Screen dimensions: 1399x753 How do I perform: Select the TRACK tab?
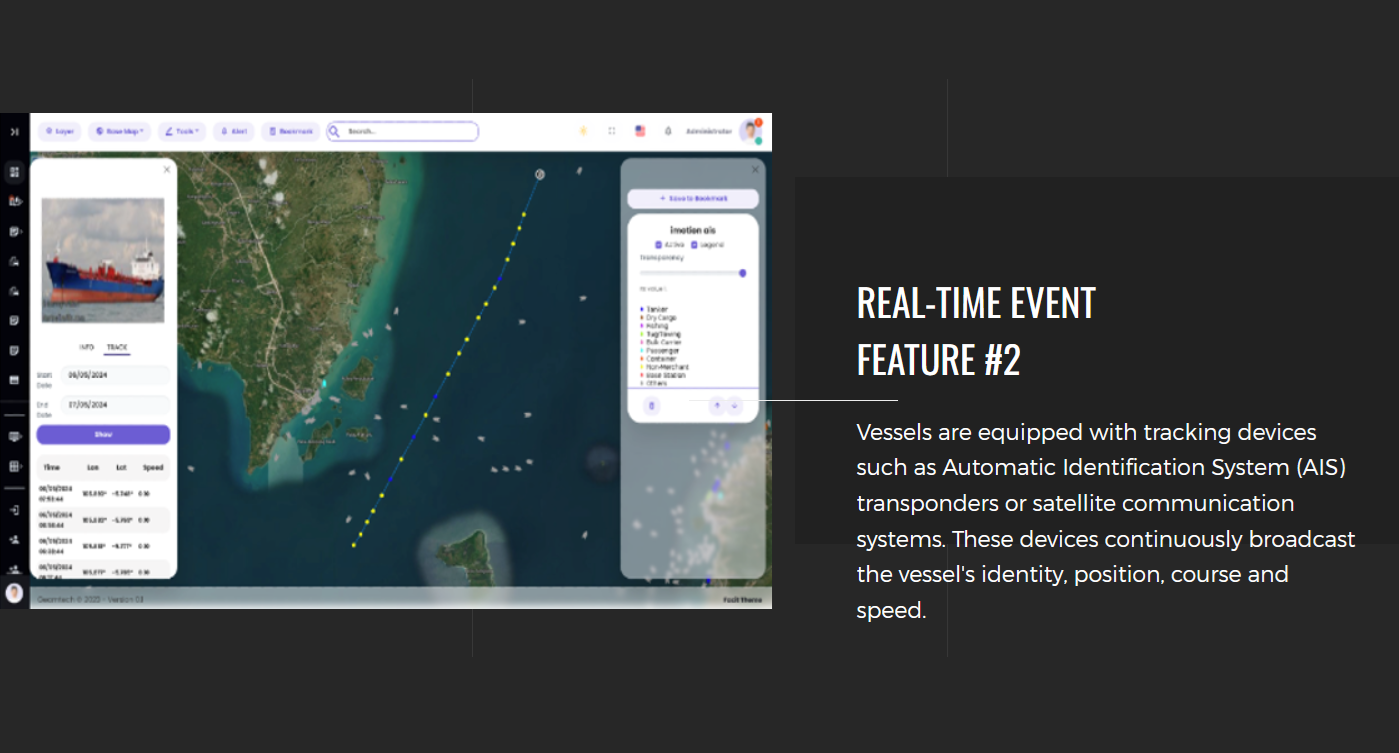(117, 347)
